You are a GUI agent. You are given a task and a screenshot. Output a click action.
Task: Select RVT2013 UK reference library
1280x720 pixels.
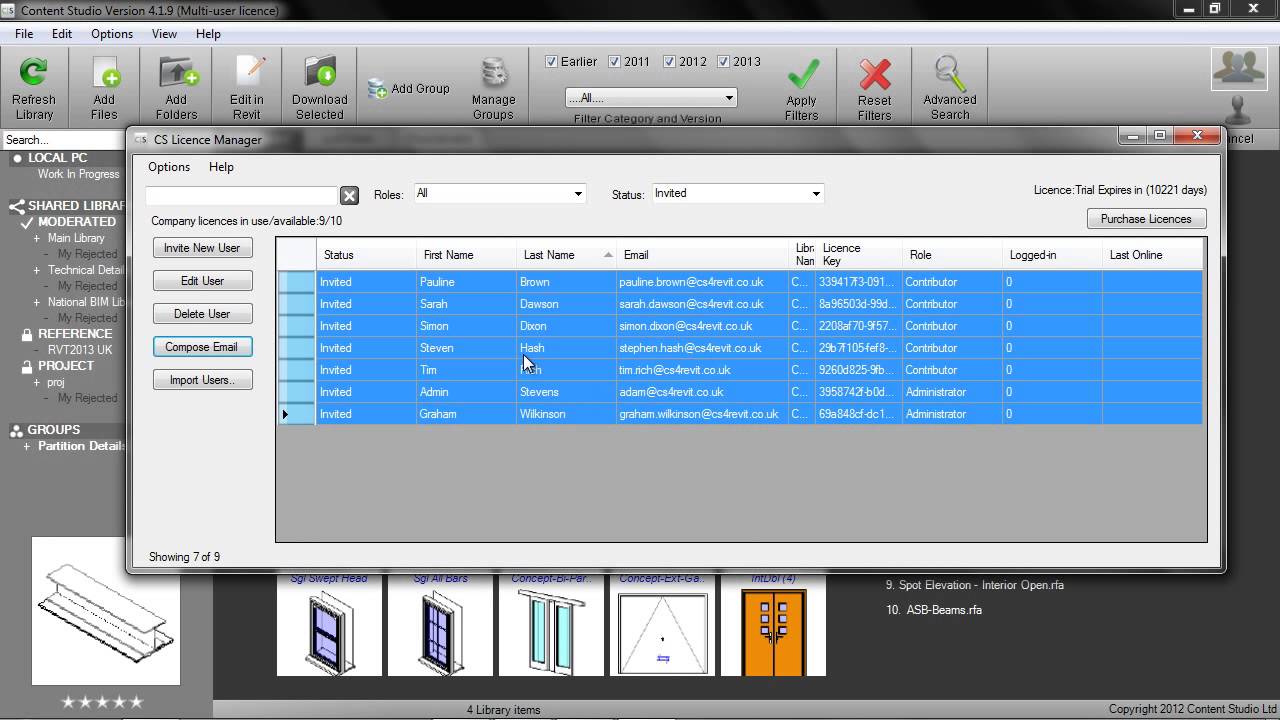pyautogui.click(x=80, y=350)
